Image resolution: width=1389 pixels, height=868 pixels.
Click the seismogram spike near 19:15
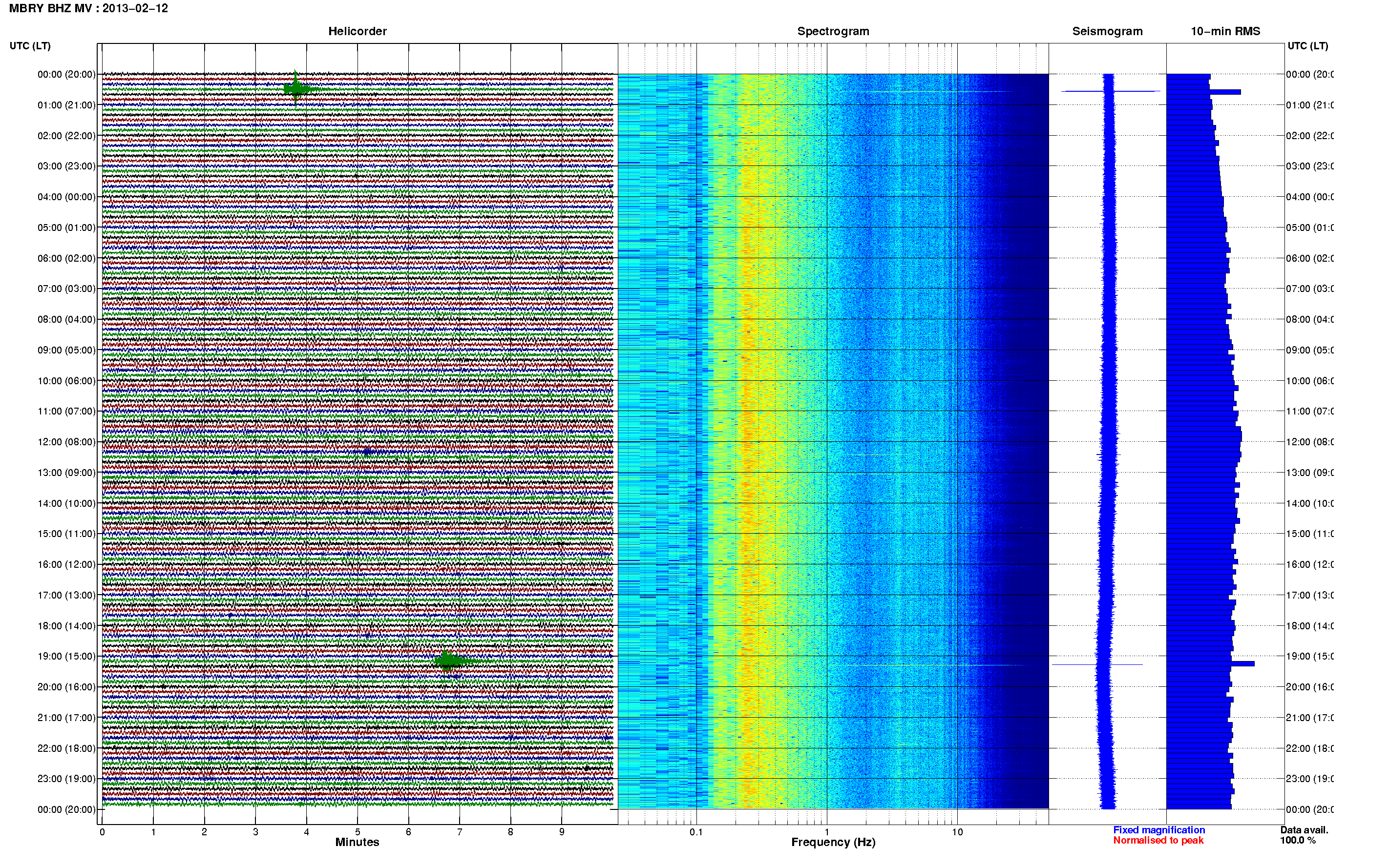(x=1097, y=664)
